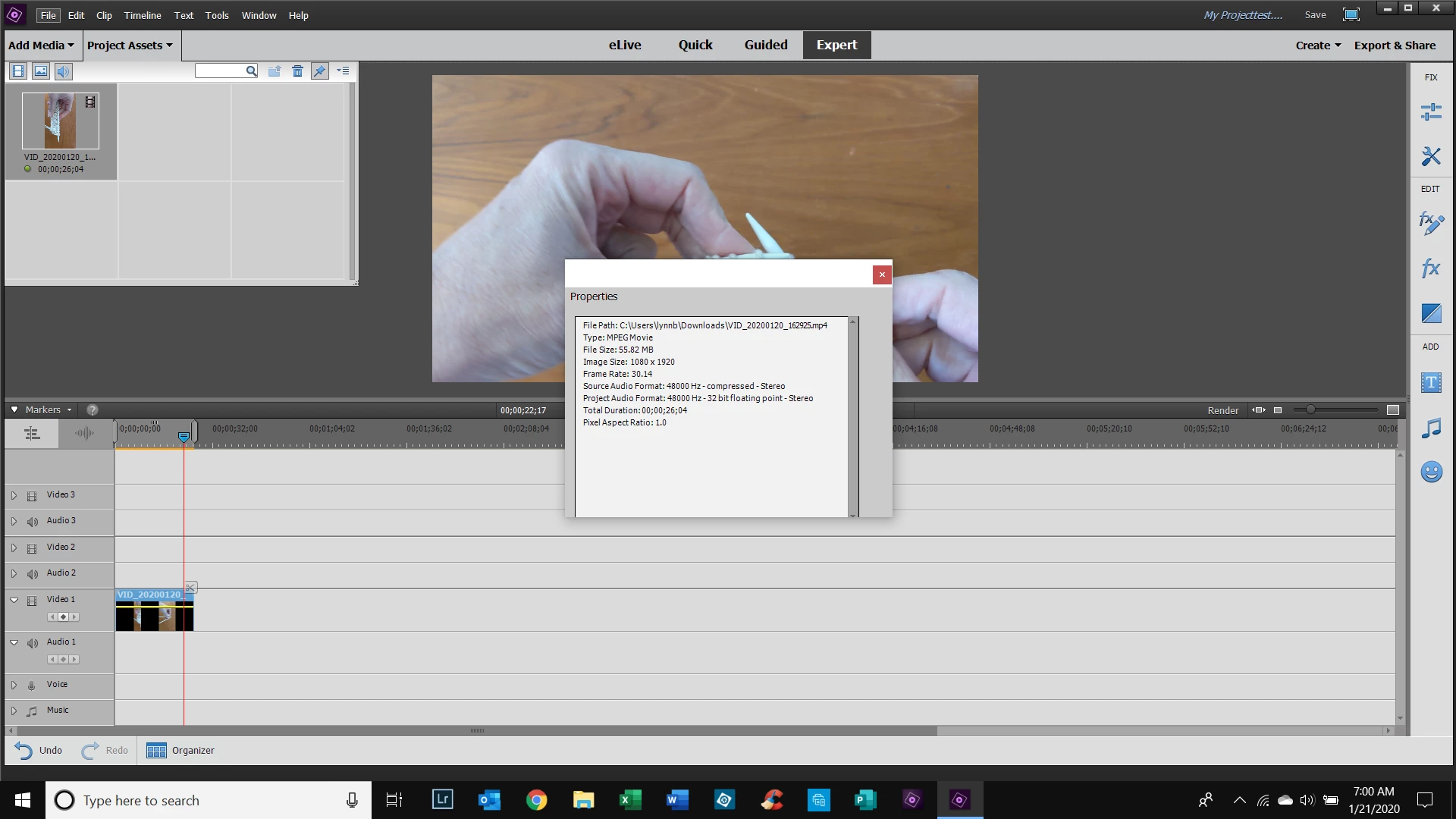This screenshot has width=1456, height=819.
Task: Open the Transitions panel
Action: 1431,312
